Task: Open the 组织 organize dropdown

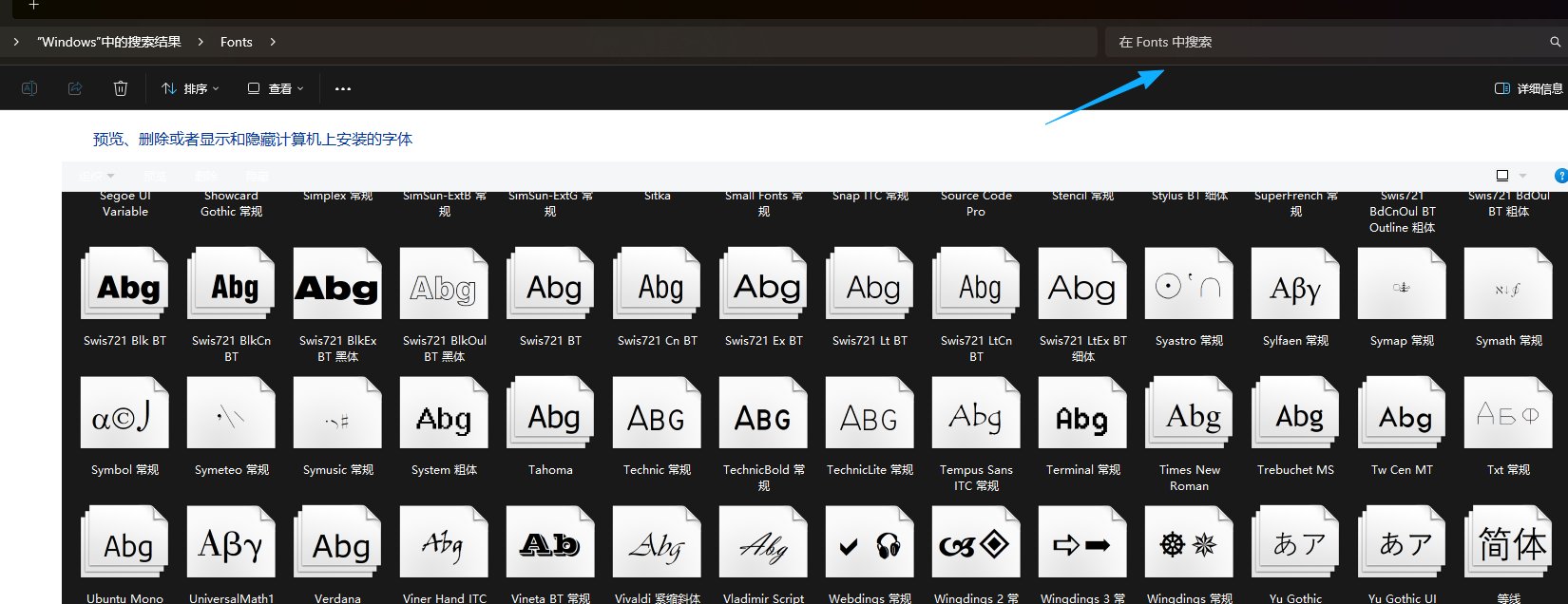Action: point(97,176)
